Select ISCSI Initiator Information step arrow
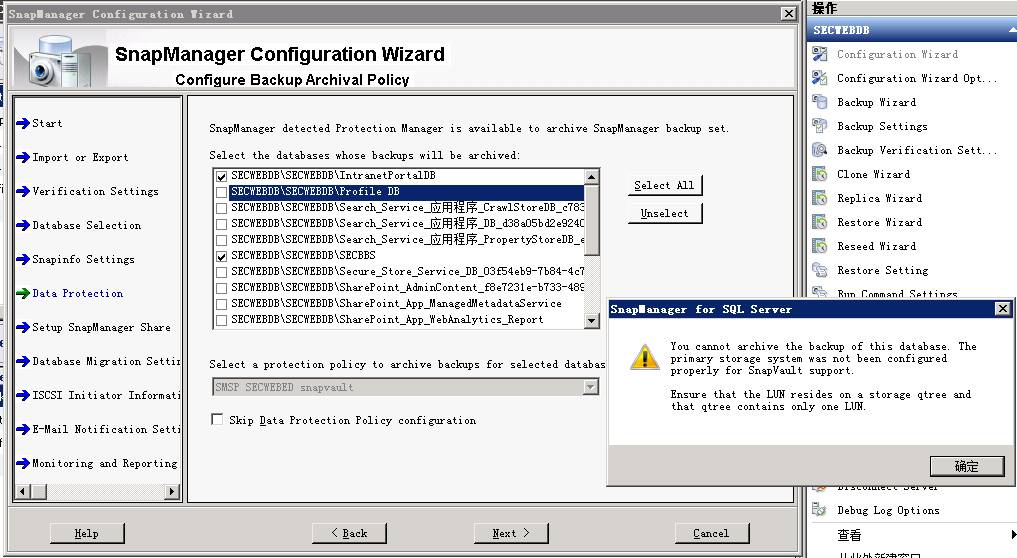 tap(23, 395)
